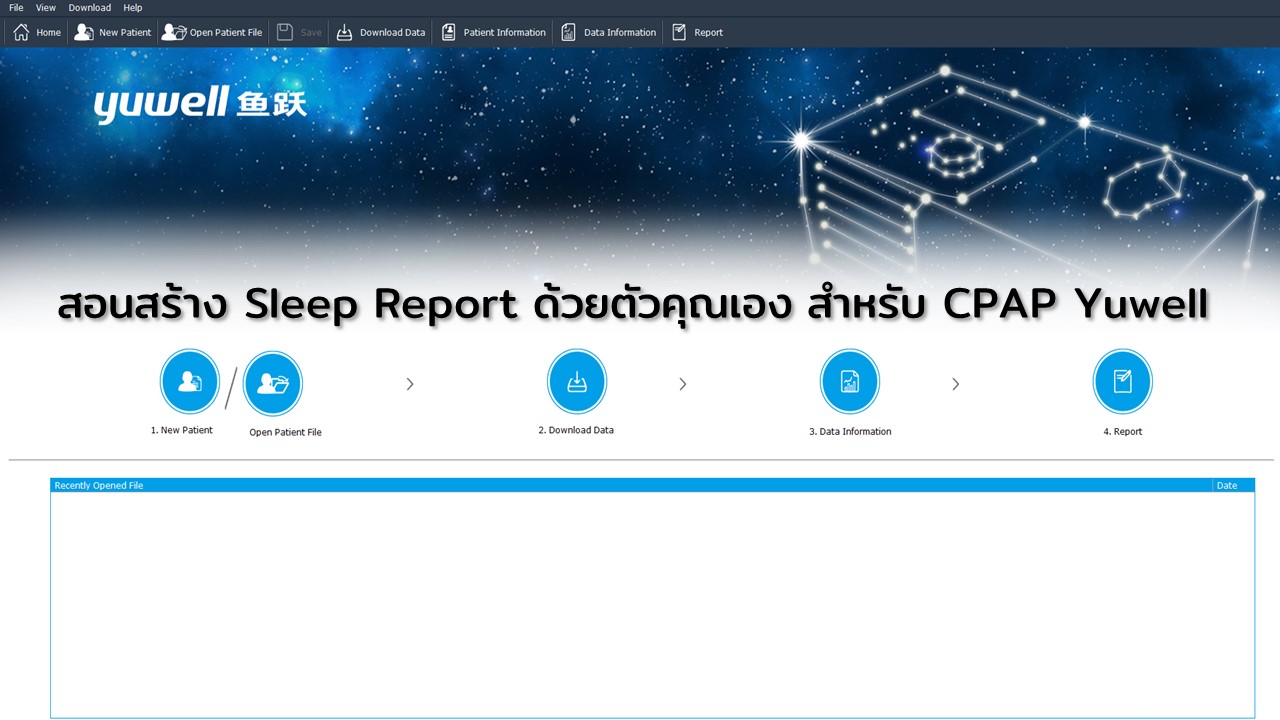This screenshot has width=1280, height=720.
Task: Click the large New Patient circle icon
Action: (189, 381)
